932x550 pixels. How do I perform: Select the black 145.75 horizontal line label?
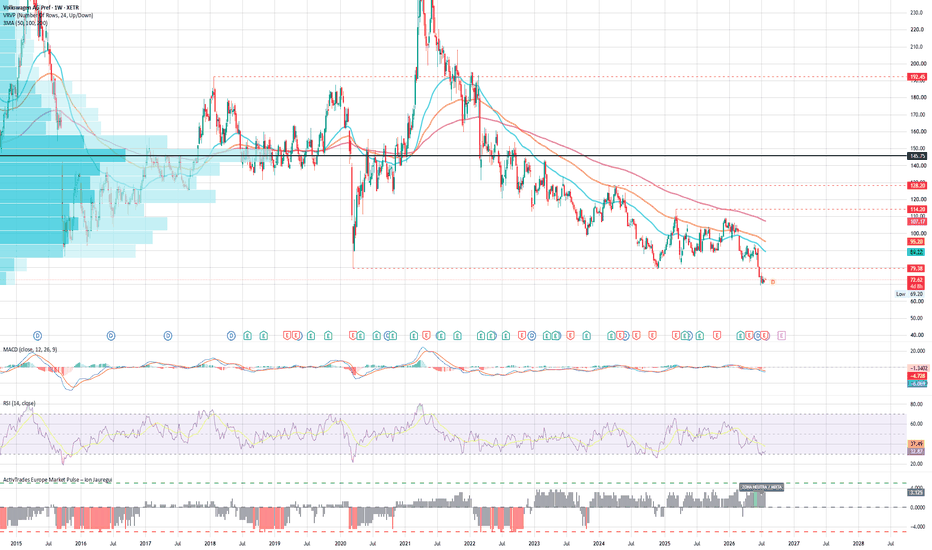pos(917,156)
